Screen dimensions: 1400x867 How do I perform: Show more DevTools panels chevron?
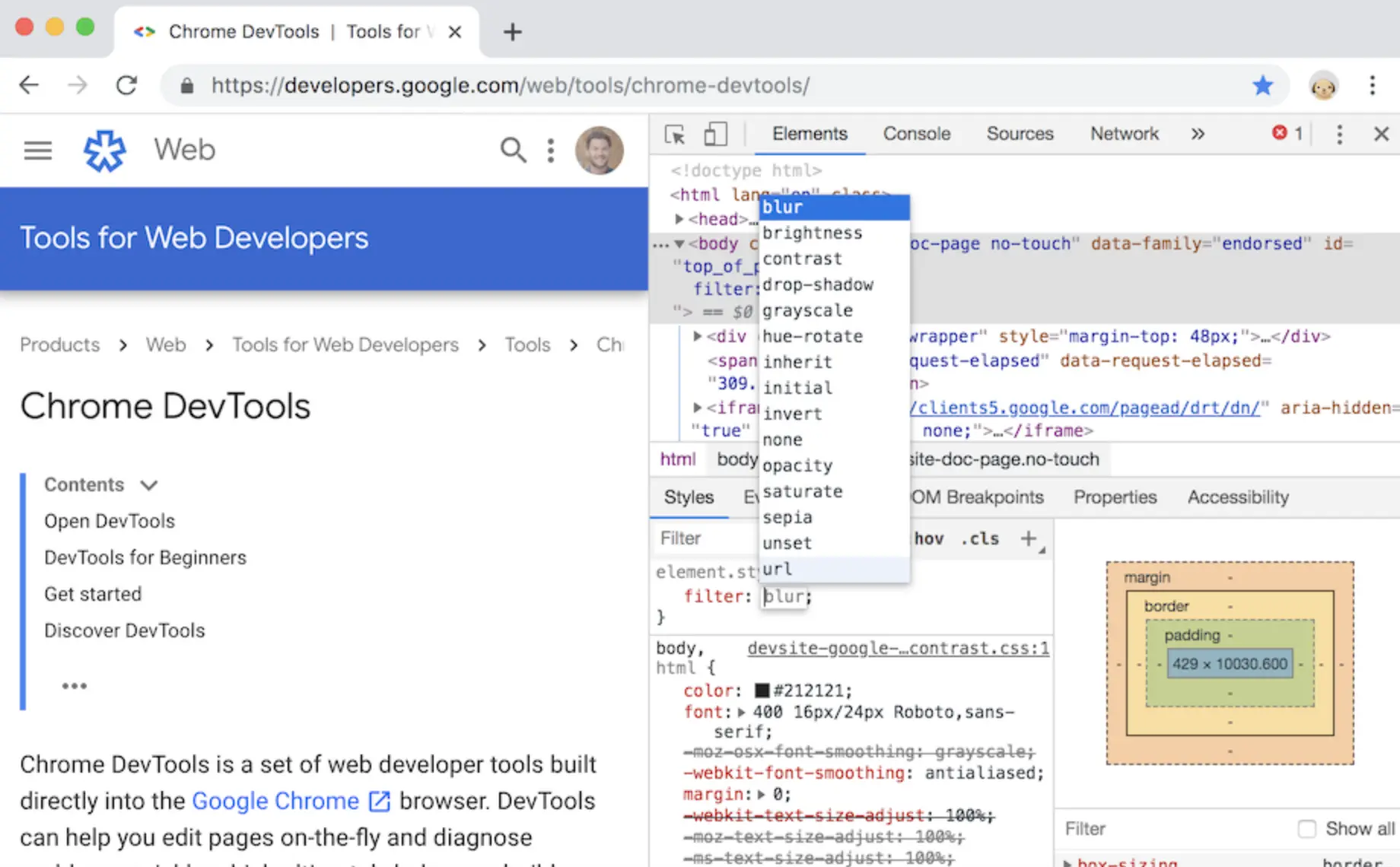point(1198,134)
